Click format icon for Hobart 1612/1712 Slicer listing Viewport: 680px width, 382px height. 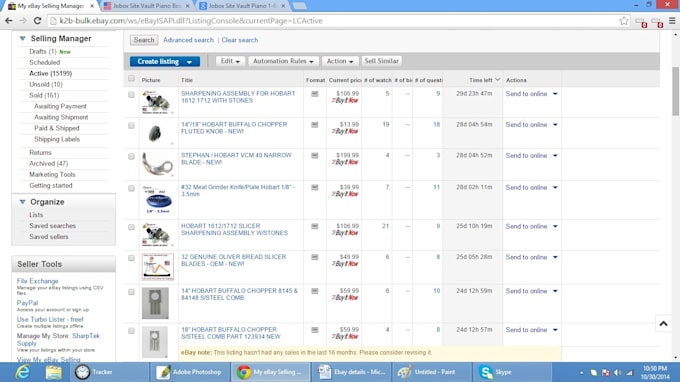[315, 226]
